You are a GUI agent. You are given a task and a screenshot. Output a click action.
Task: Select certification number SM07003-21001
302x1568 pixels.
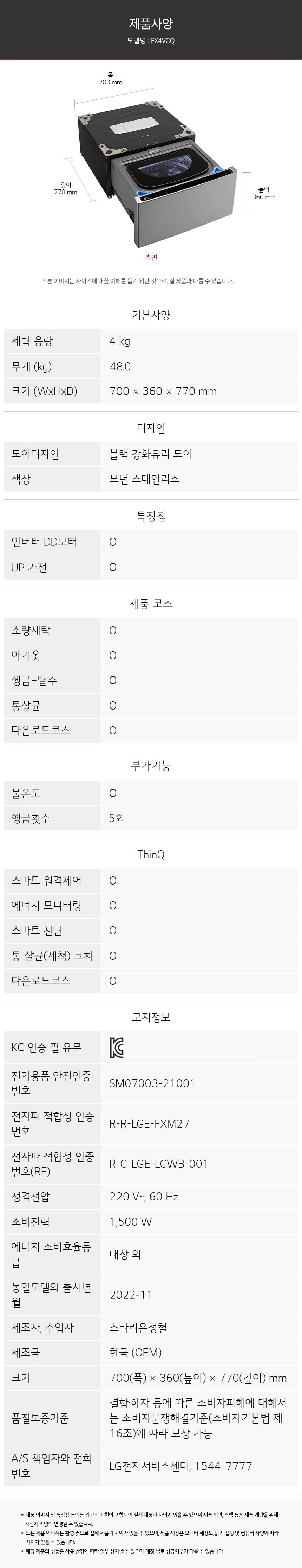point(152,1083)
